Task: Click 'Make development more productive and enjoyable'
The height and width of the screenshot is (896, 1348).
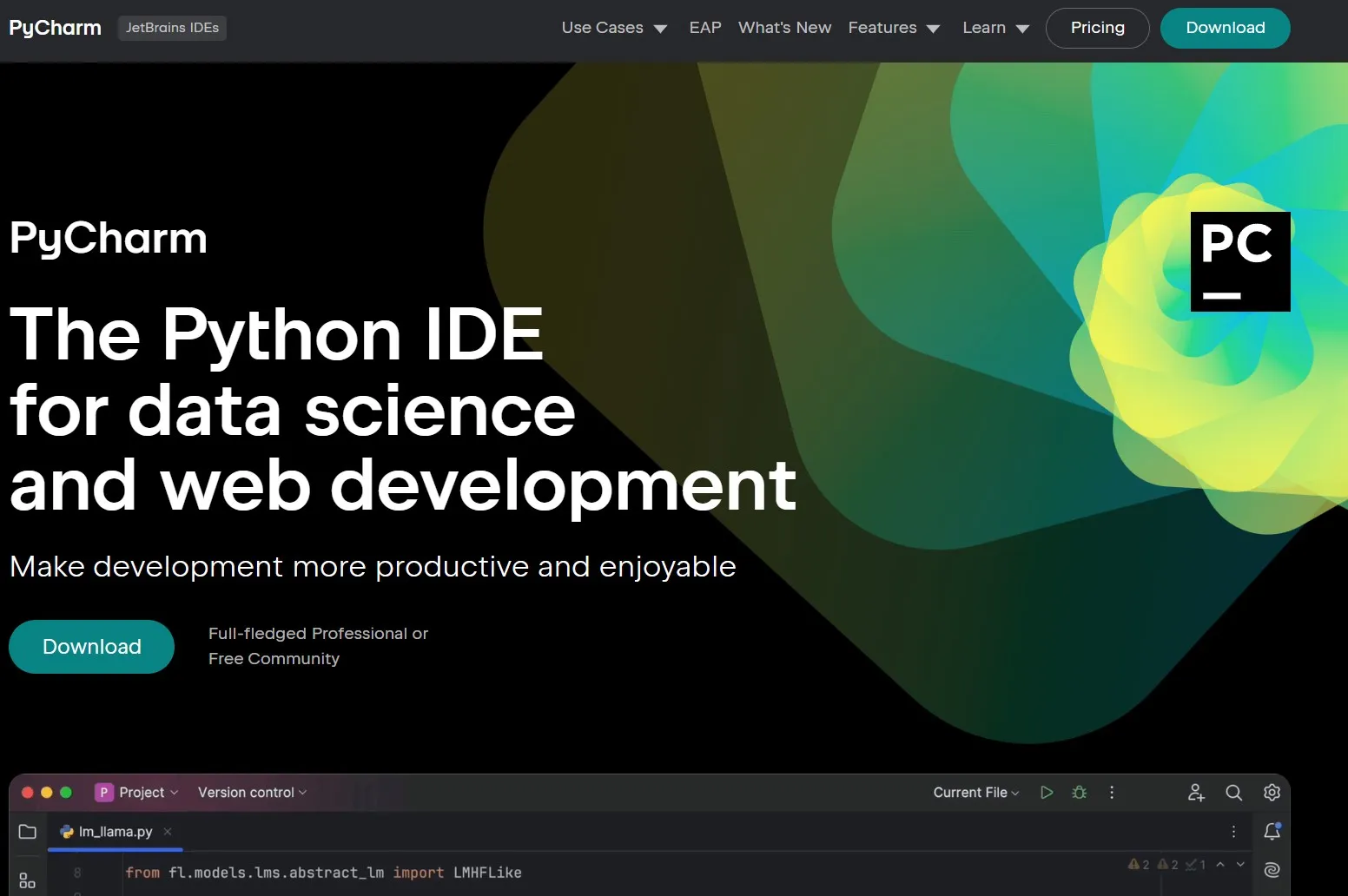Action: [373, 567]
